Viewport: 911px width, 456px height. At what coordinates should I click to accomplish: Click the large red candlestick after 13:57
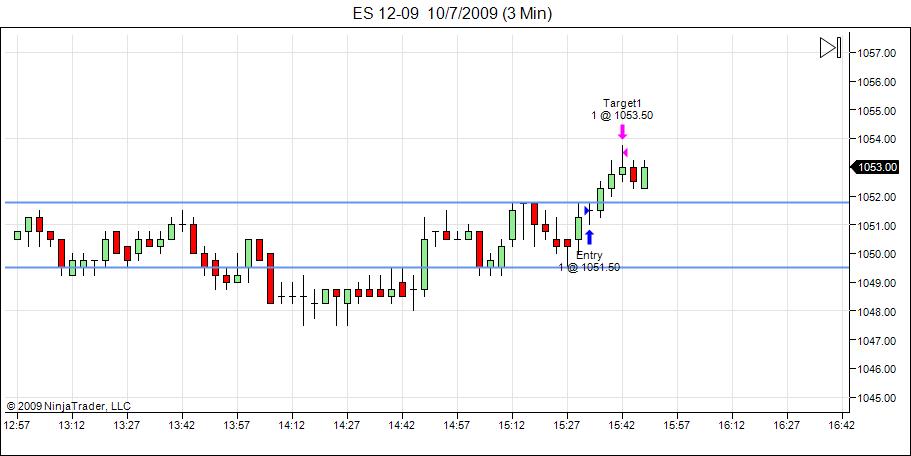270,278
